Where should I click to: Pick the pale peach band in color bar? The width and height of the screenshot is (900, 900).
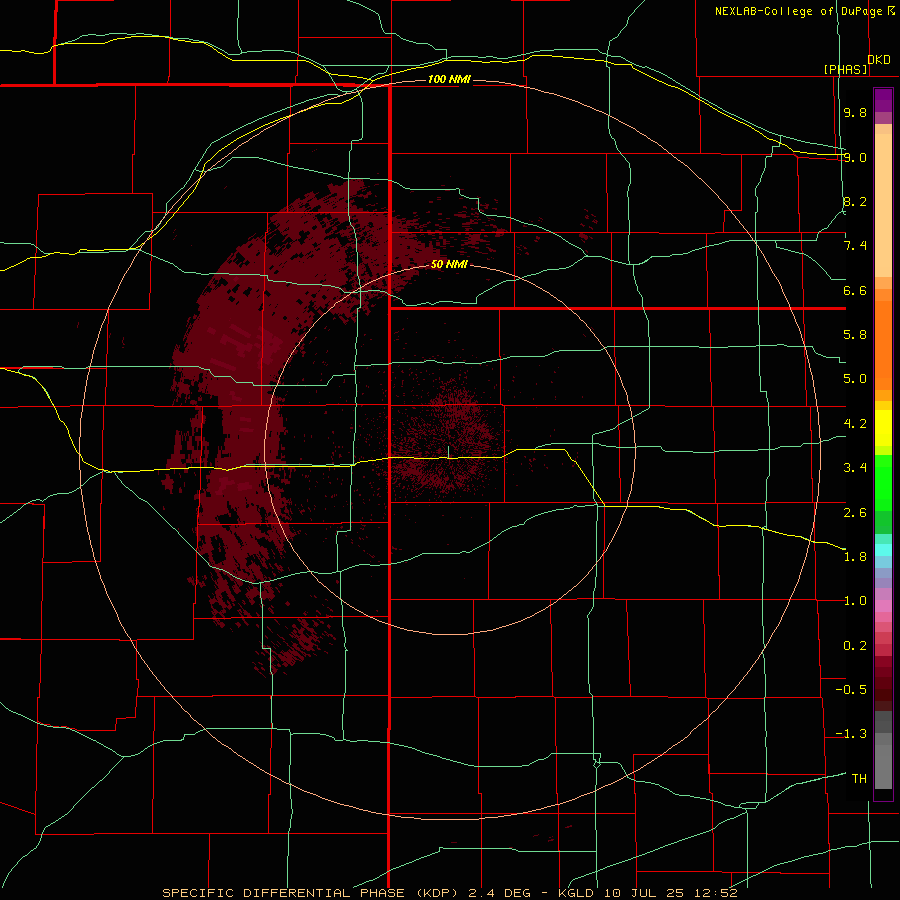tap(883, 205)
